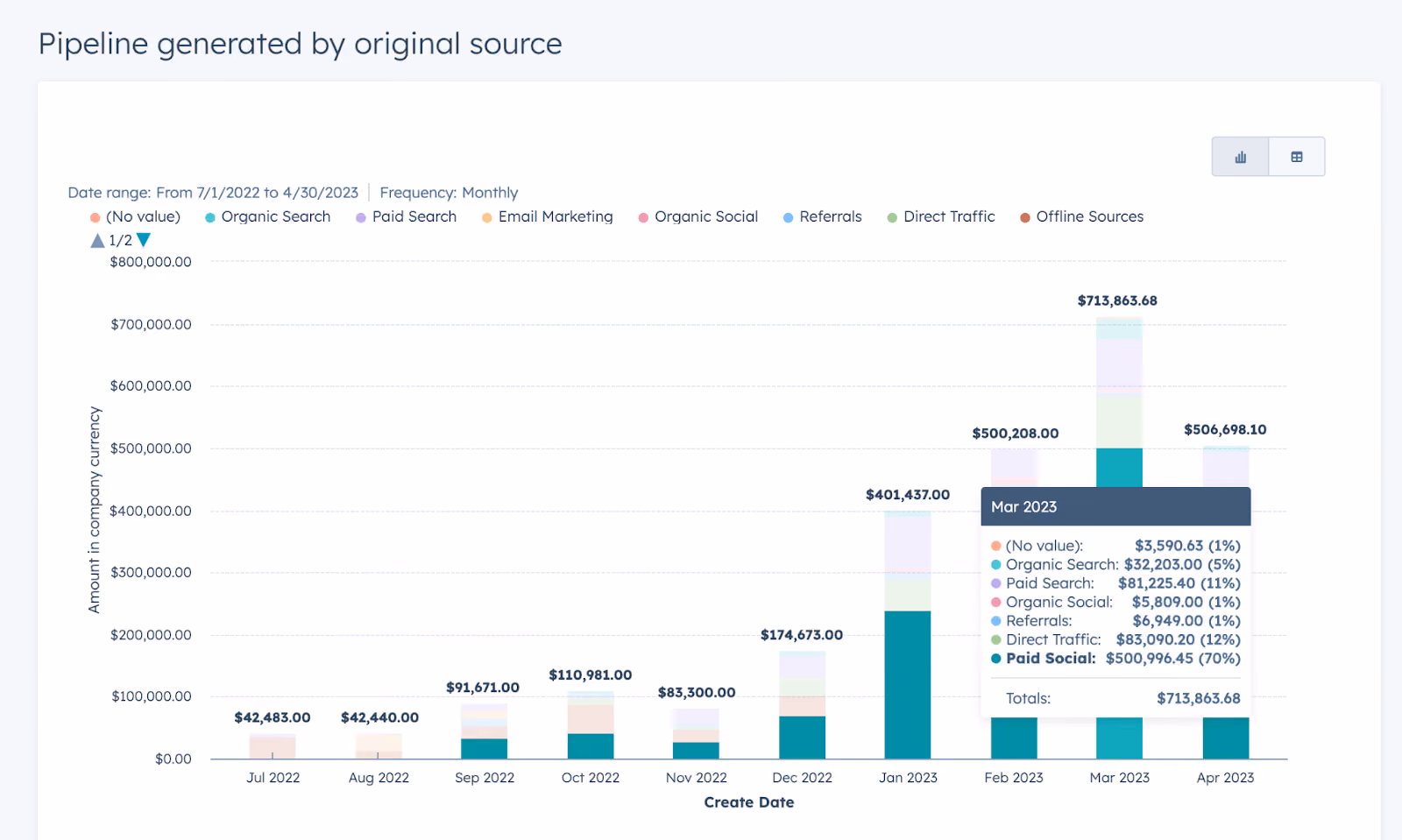Click the Organic Search row in tooltip
1402x840 pixels.
pyautogui.click(x=1116, y=565)
